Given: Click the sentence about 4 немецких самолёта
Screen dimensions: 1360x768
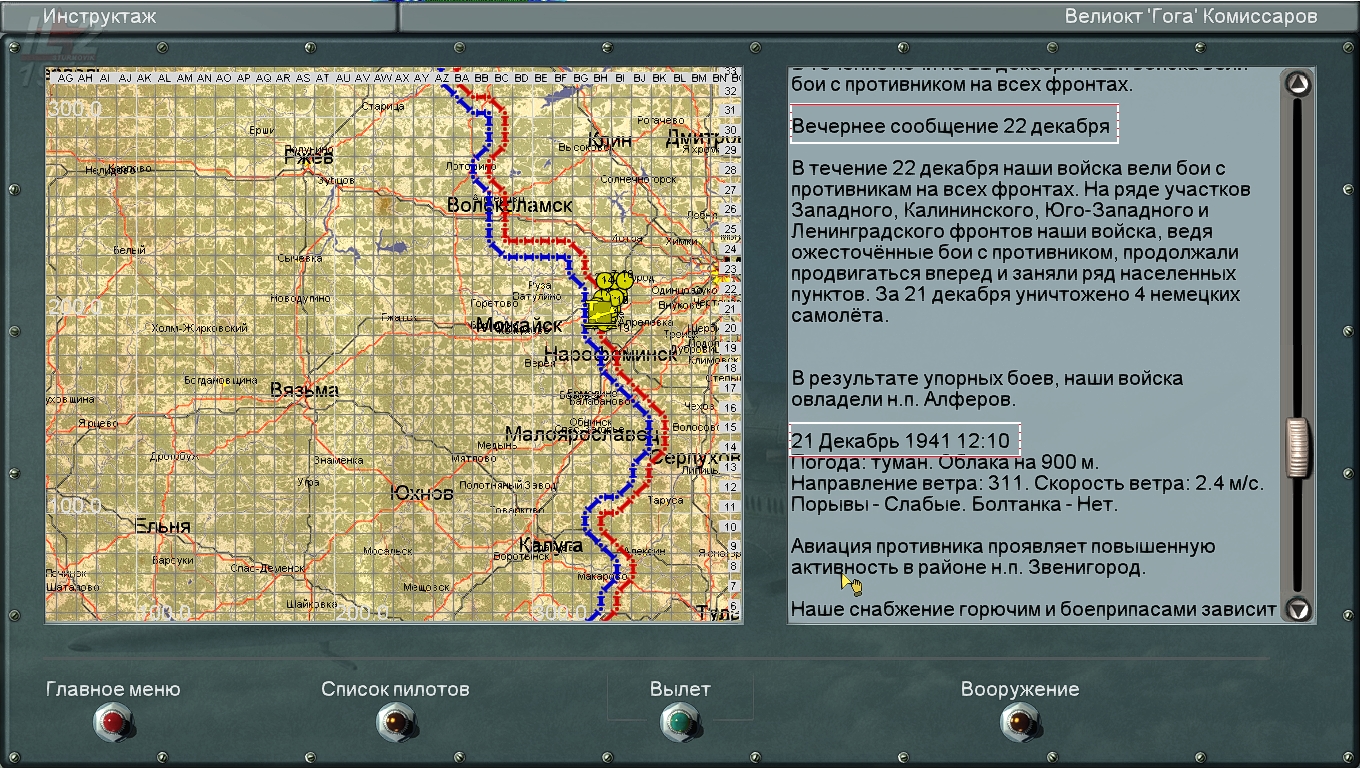Looking at the screenshot, I should [x=1015, y=305].
